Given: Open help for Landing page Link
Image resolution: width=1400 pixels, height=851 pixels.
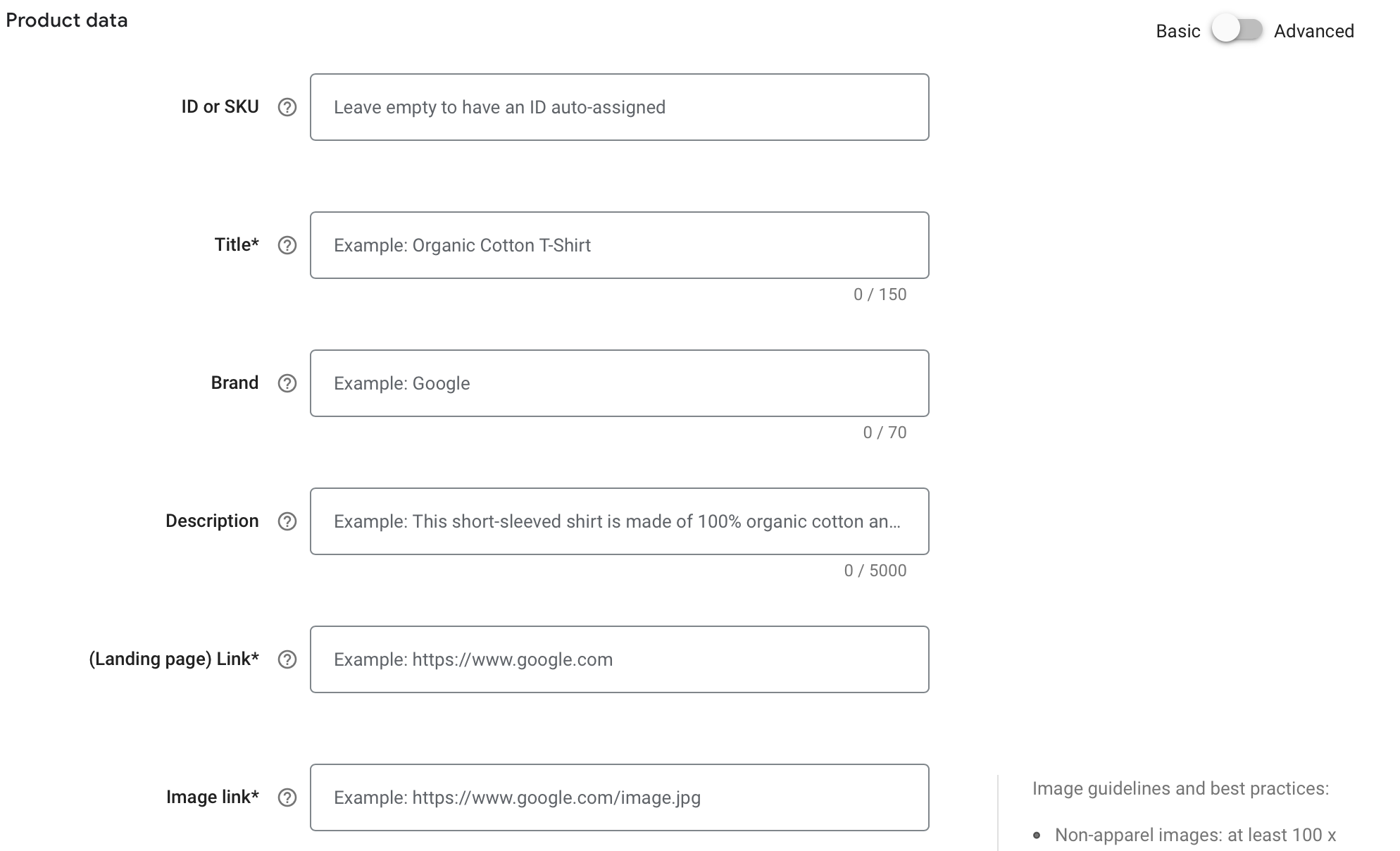Looking at the screenshot, I should pos(287,659).
